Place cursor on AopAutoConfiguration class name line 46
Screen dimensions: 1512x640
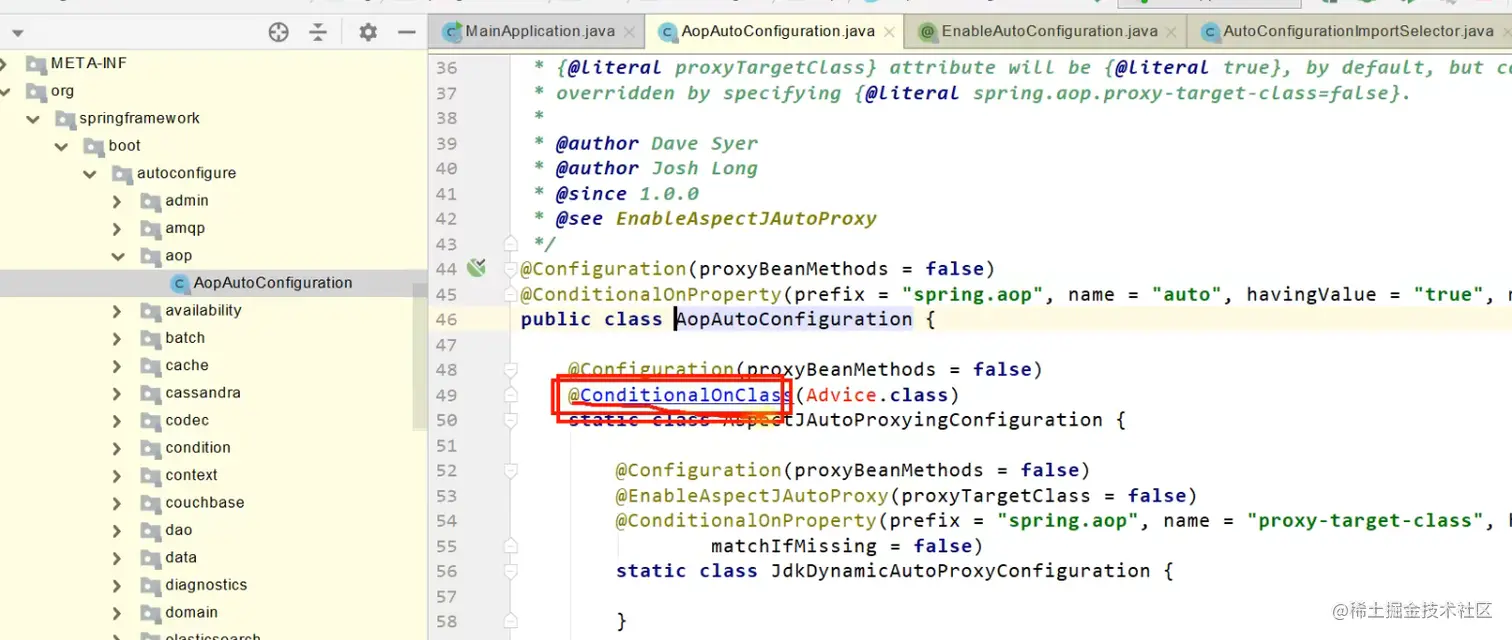pos(795,320)
